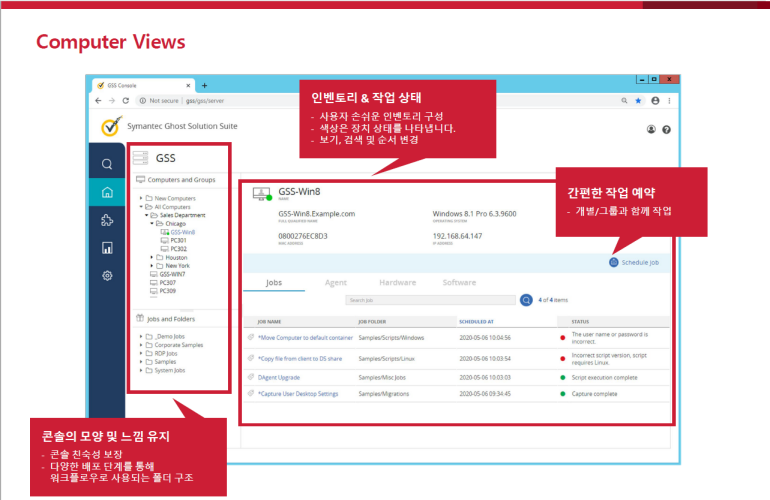Switch to the Agent tab
This screenshot has width=770, height=500.
click(335, 283)
